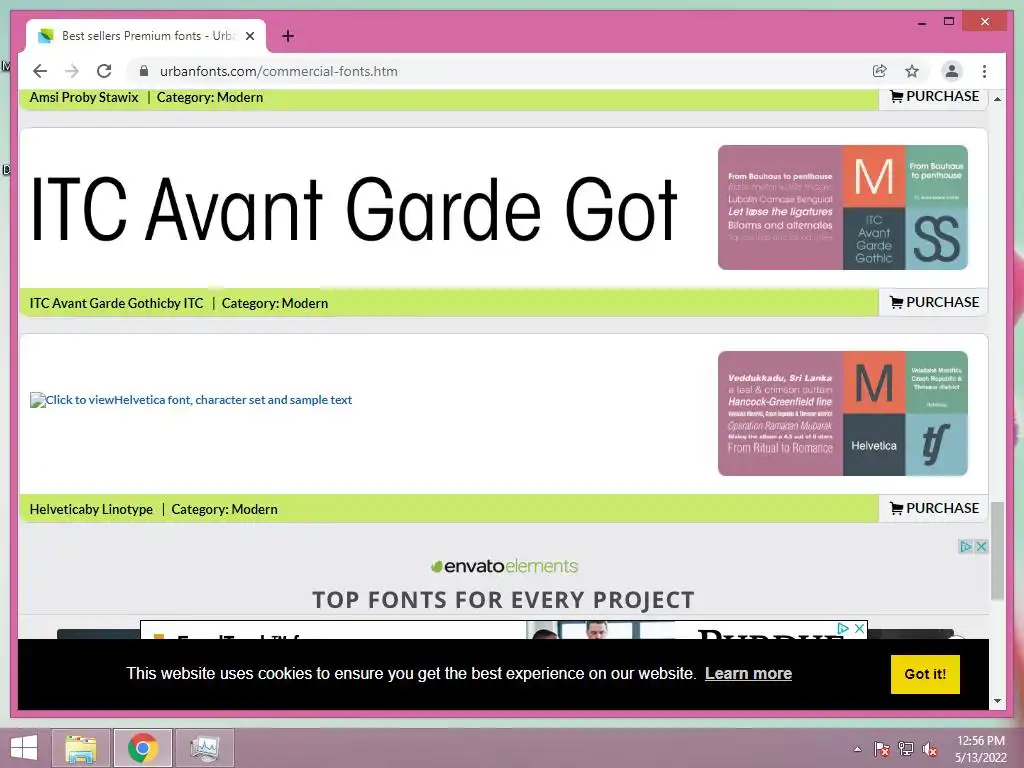Click the browser forward arrow

coord(72,71)
